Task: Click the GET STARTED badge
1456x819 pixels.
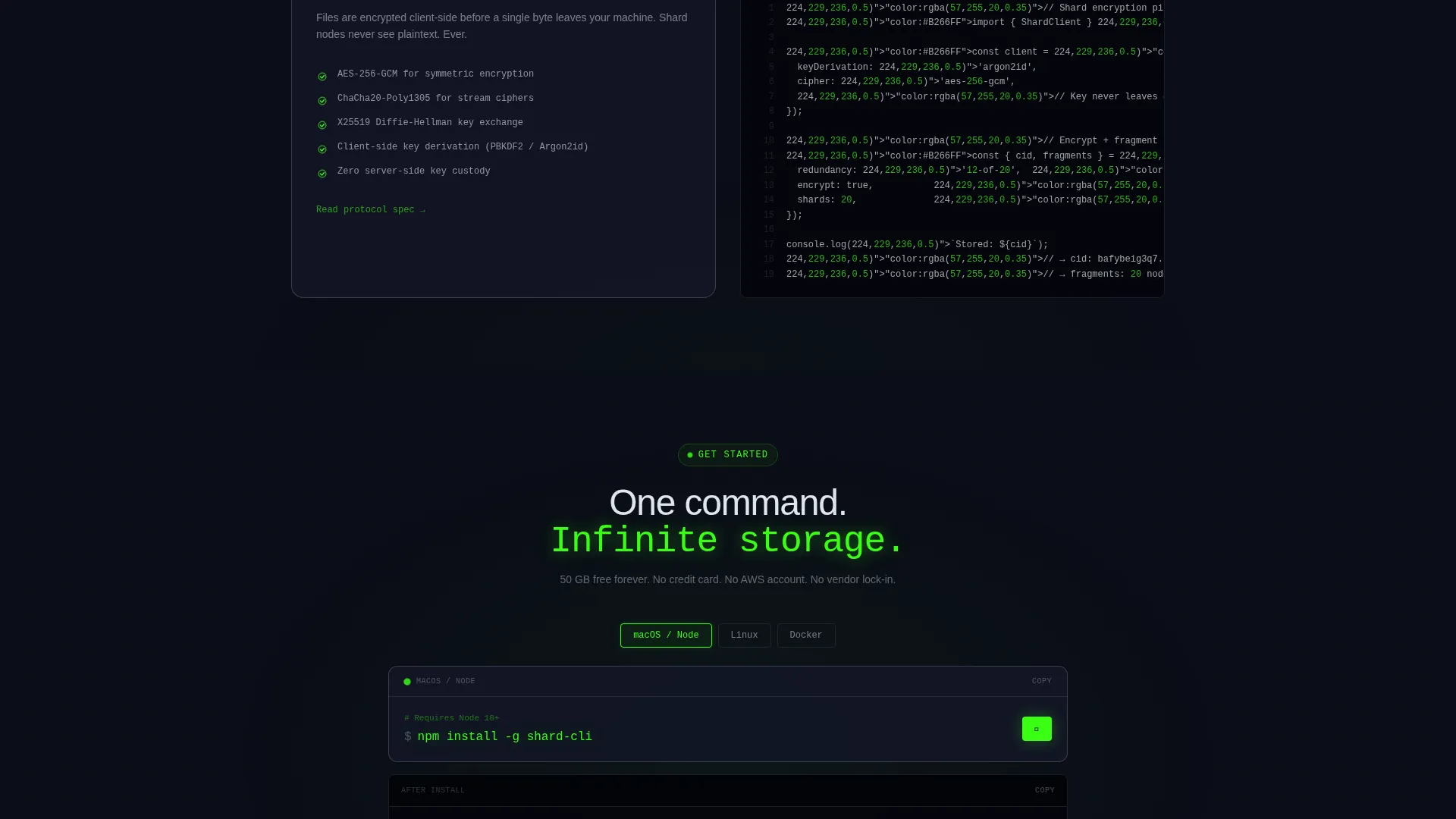Action: click(728, 455)
